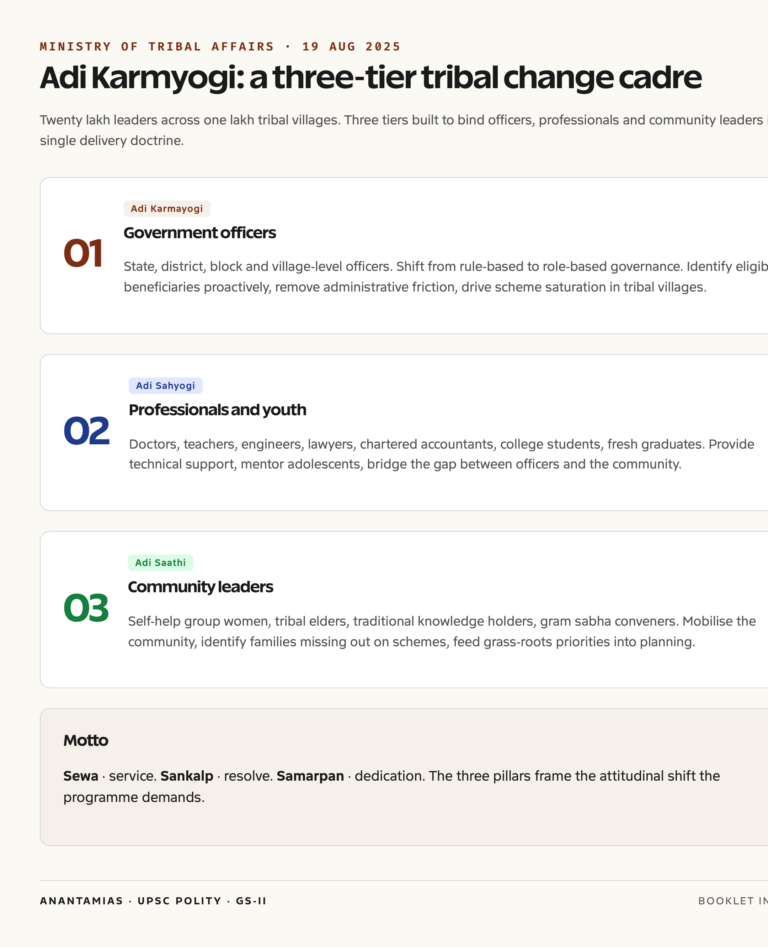This screenshot has height=947, width=768.
Task: Click the Ministry of Tribal Affairs dateline
Action: click(220, 47)
